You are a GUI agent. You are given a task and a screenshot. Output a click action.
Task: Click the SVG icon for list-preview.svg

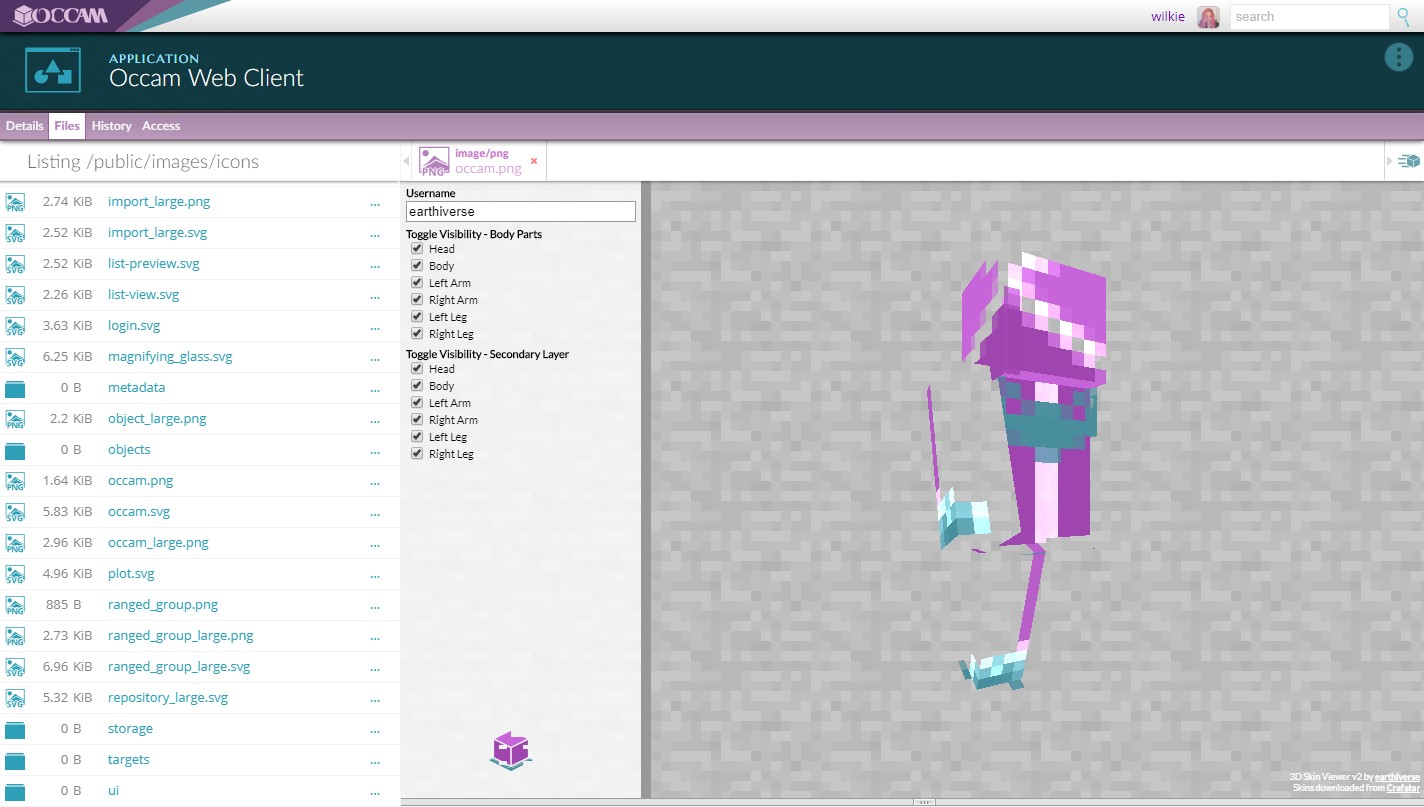(15, 264)
